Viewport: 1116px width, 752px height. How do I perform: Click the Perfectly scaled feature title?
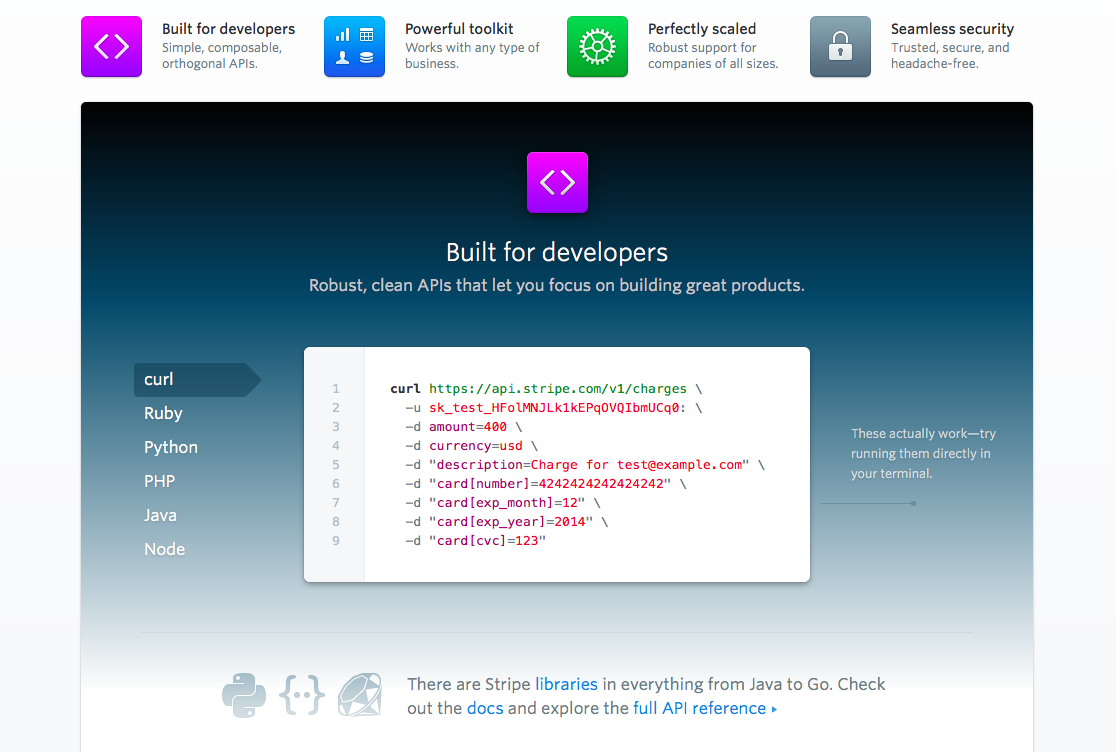coord(702,28)
